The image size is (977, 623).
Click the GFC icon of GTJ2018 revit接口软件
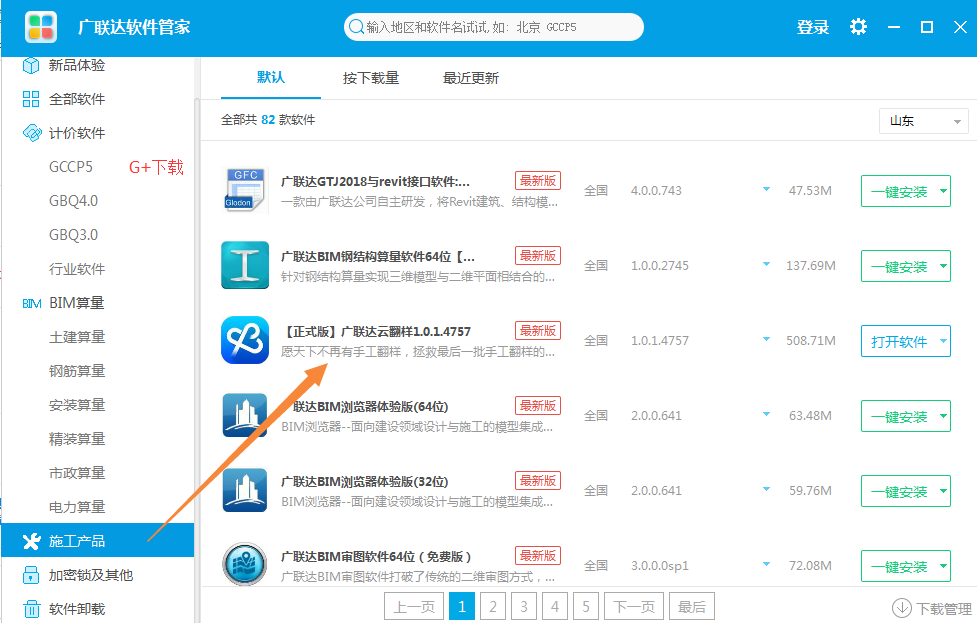click(245, 191)
